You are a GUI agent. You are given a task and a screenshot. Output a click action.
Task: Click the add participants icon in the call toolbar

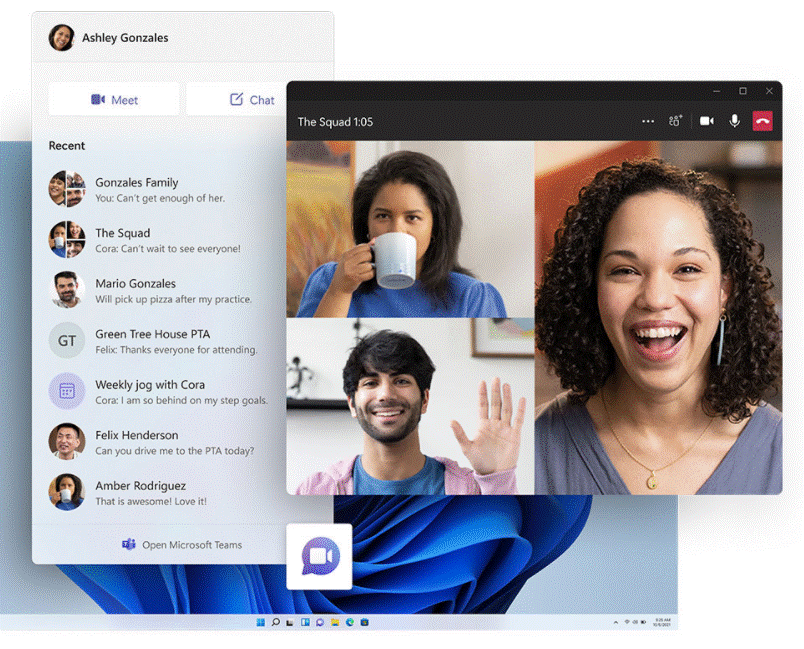tap(675, 121)
